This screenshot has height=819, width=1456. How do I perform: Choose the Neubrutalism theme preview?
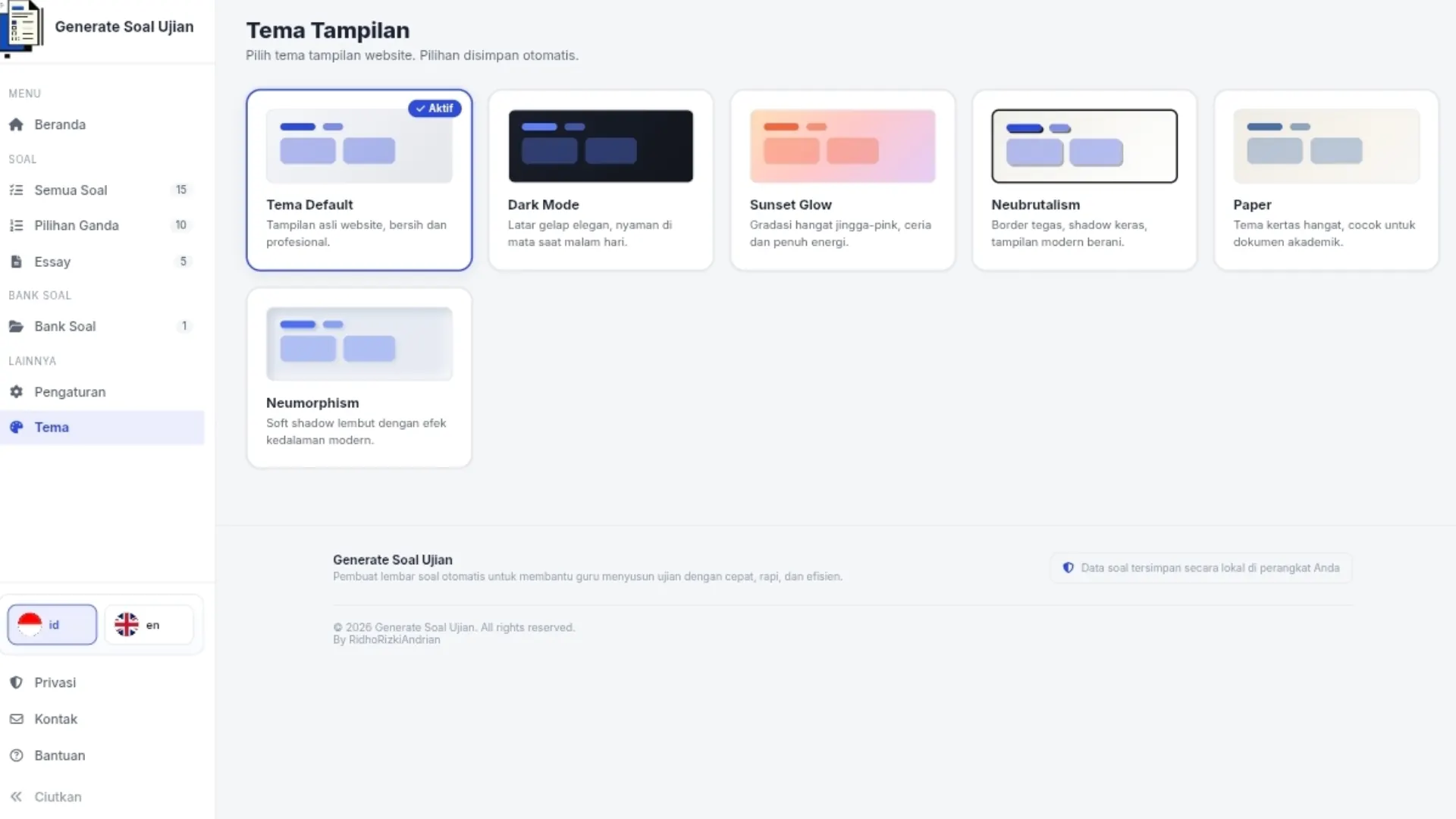(x=1084, y=146)
